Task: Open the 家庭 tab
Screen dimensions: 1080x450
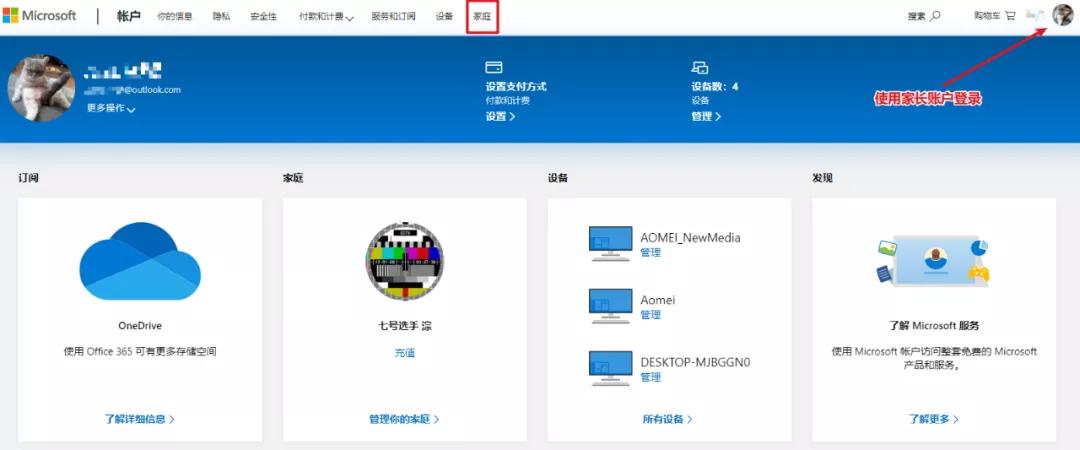Action: coord(482,17)
